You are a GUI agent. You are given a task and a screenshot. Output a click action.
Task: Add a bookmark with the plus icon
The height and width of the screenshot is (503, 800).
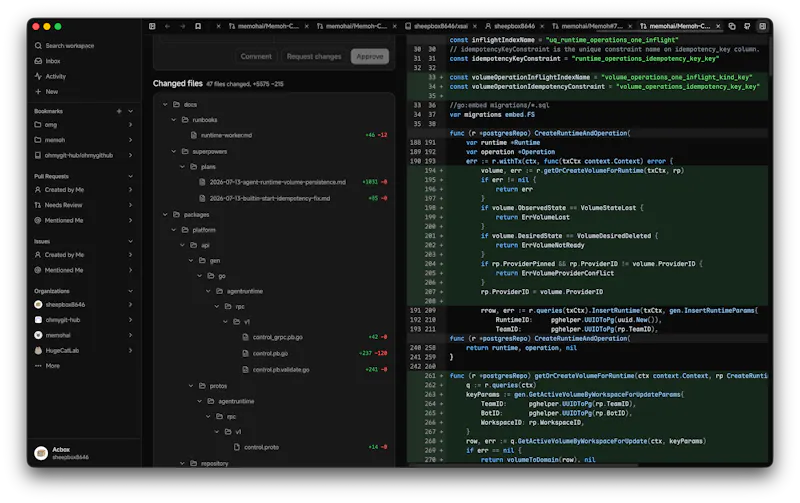pos(119,111)
